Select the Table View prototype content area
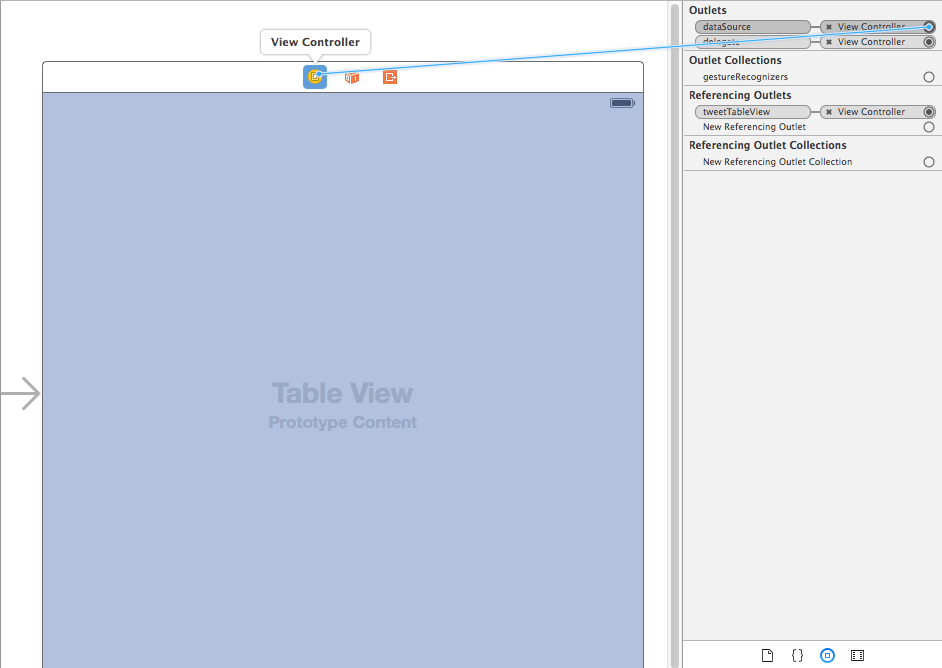Screen dimensions: 942x668 tap(342, 400)
